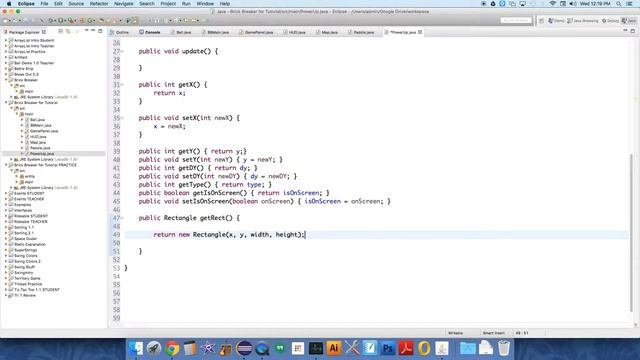Collapse the Brick Breaker for Tutorial project
Screen dimensions: 640x360
pos(6,102)
